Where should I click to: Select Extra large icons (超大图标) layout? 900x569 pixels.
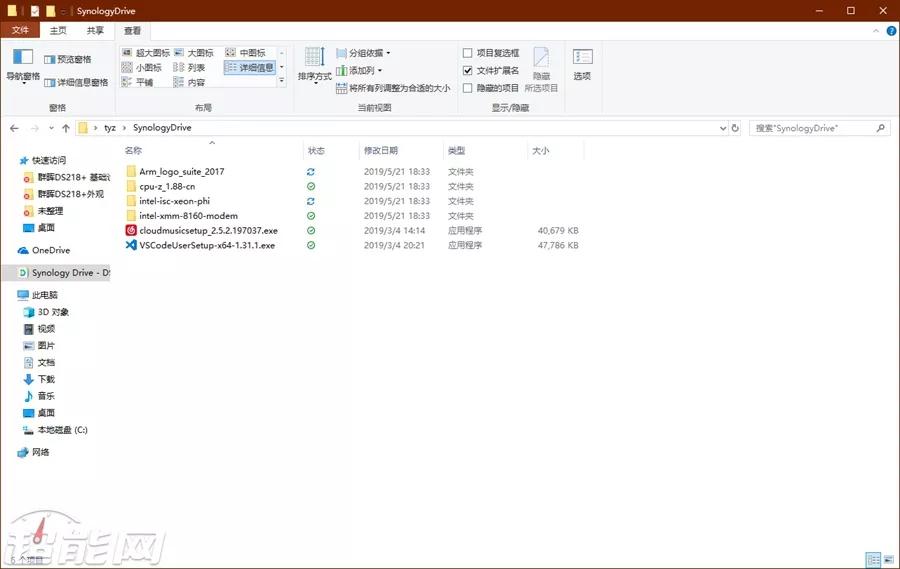point(146,53)
